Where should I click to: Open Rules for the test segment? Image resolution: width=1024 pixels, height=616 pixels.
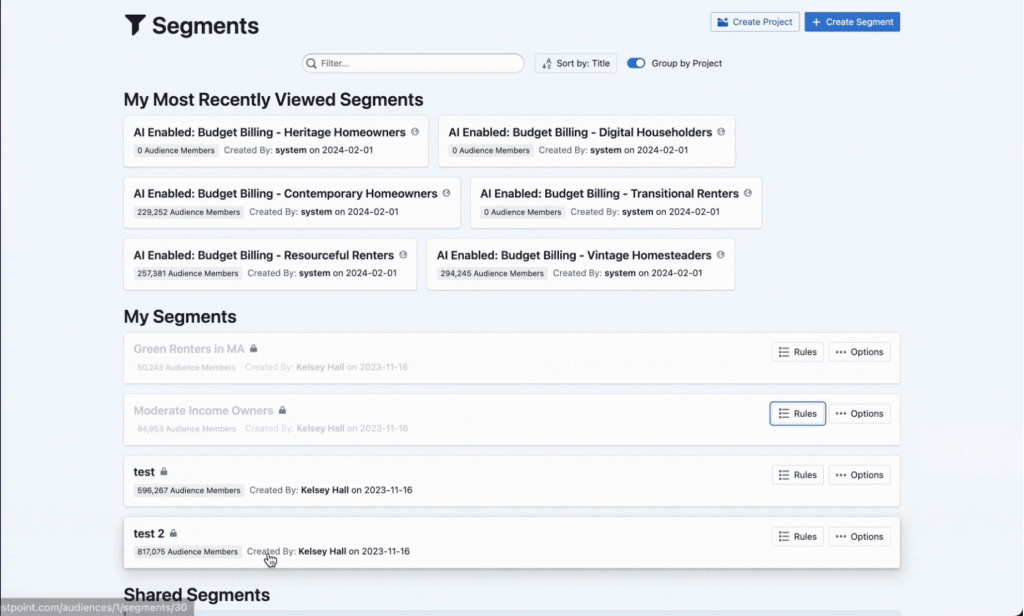pyautogui.click(x=797, y=475)
